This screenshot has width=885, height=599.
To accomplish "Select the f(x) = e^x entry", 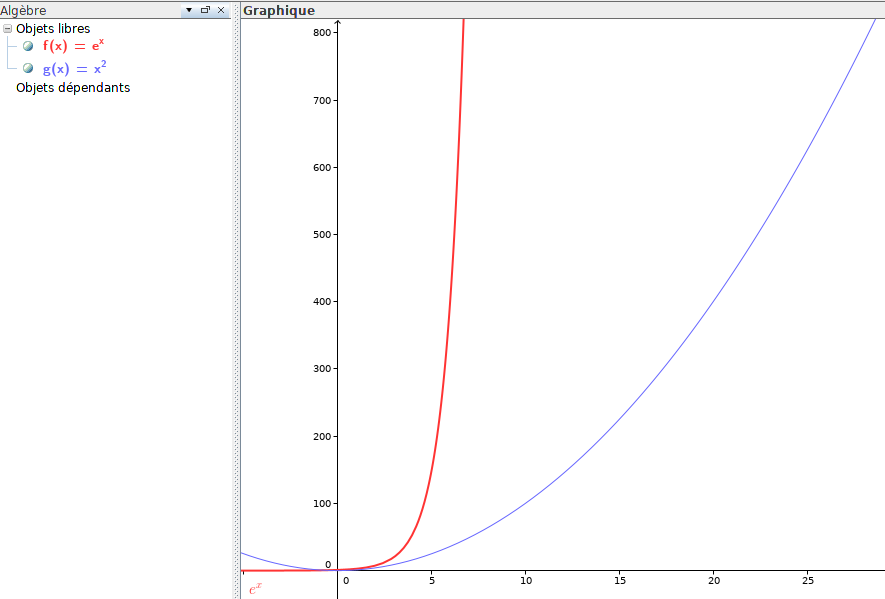I will pos(72,45).
